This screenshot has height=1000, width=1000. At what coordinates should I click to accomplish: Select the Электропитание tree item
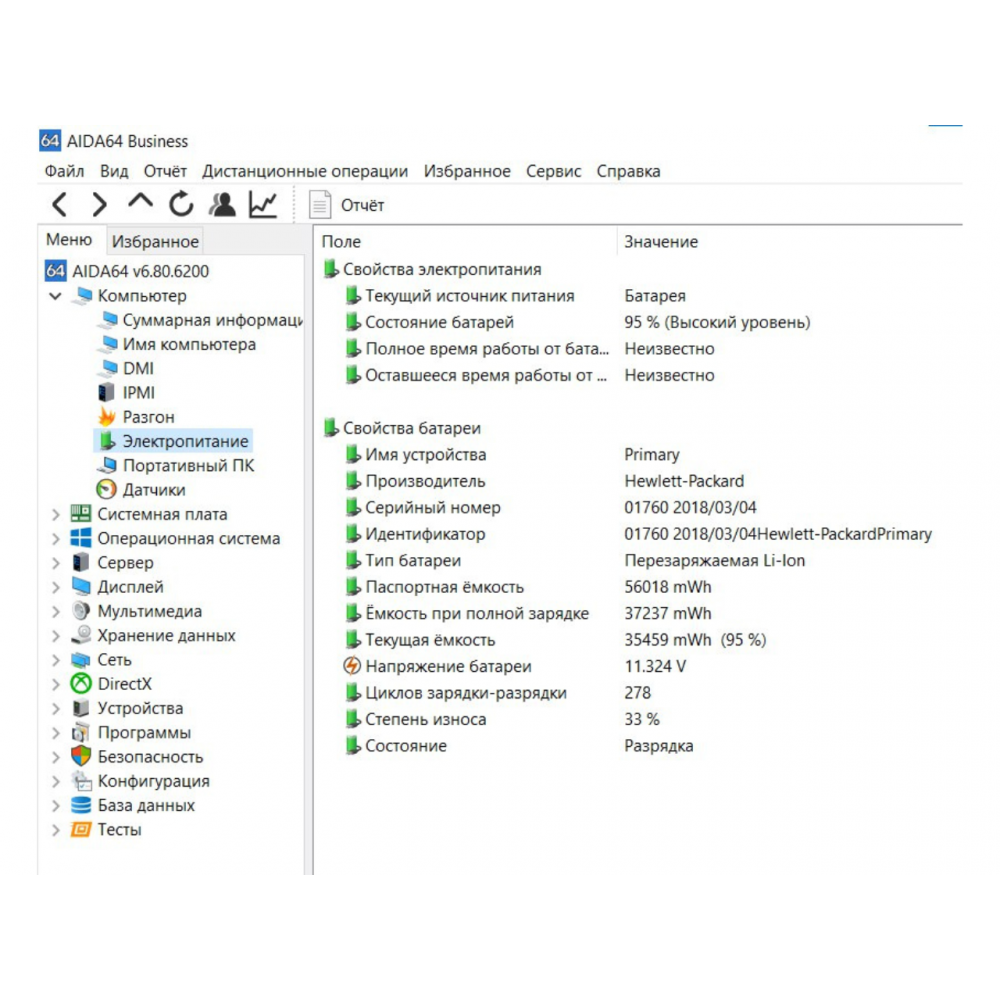(186, 441)
